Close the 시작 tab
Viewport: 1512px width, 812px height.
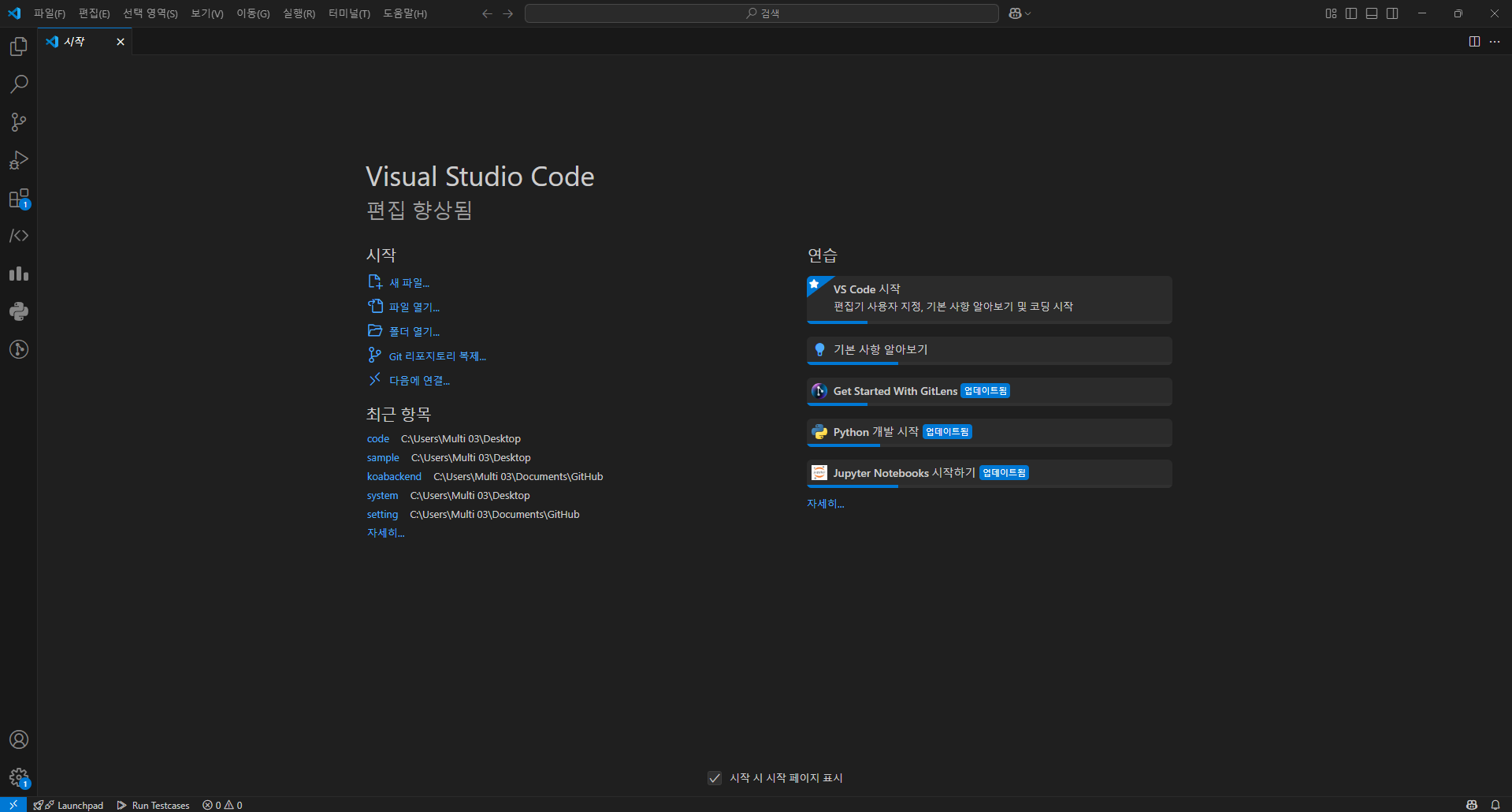point(121,42)
